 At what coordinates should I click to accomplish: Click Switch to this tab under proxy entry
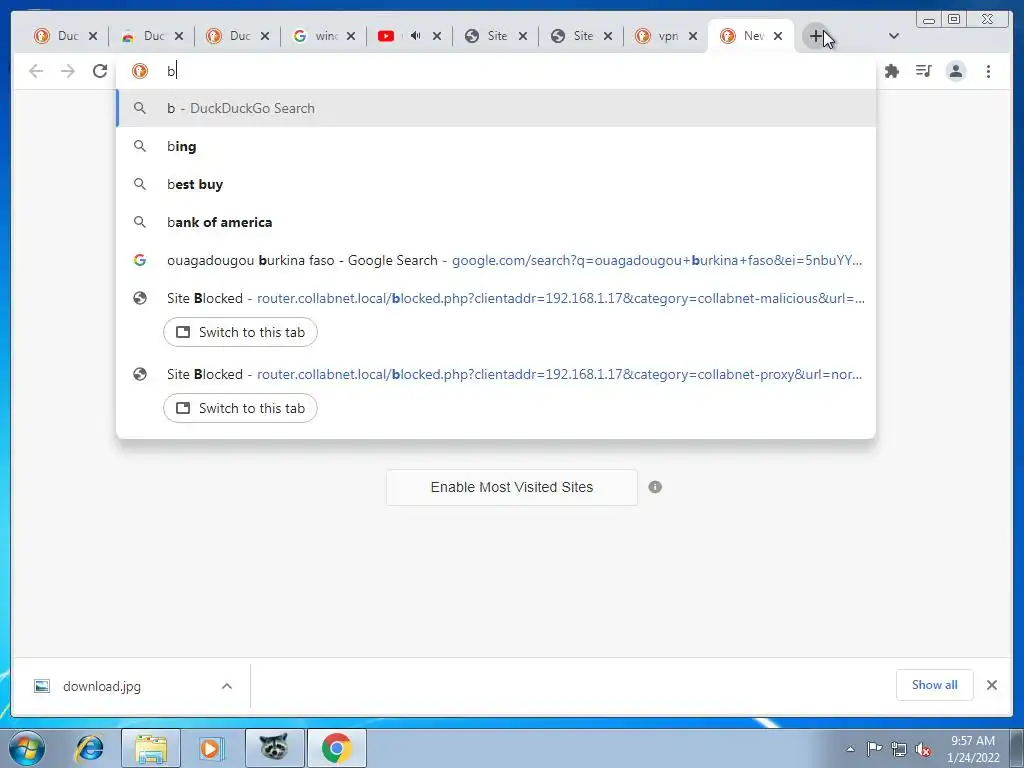(x=240, y=408)
